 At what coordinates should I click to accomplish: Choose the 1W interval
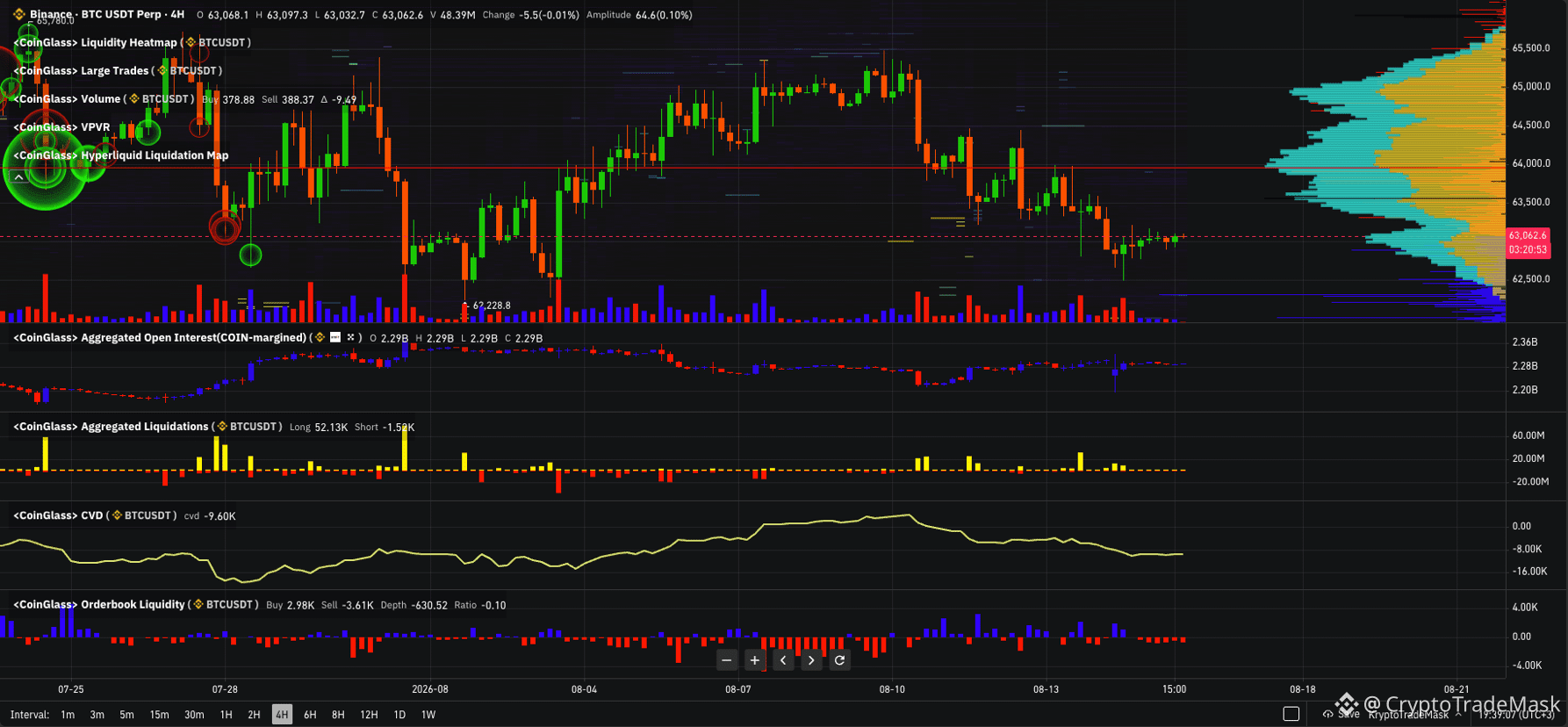tap(428, 715)
